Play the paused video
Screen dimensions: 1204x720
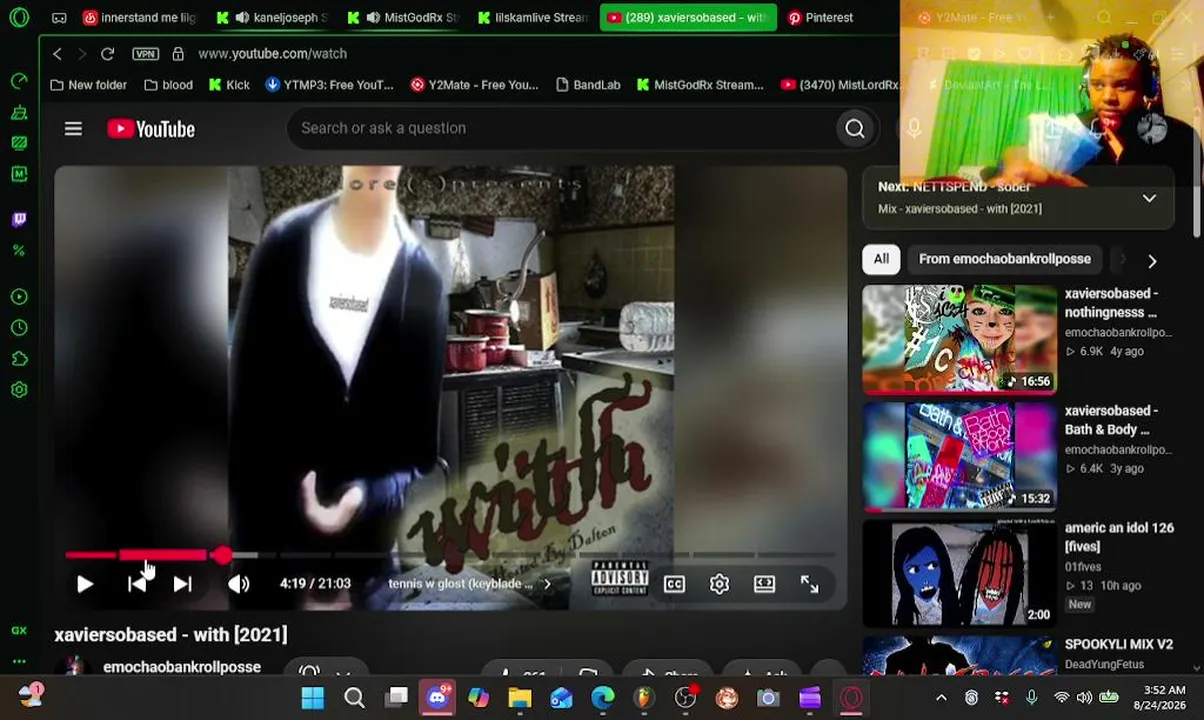(x=85, y=584)
